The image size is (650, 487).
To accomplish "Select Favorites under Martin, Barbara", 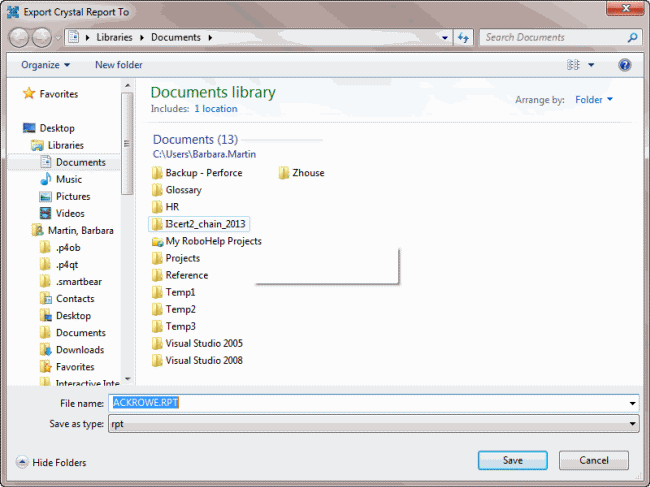I will pos(75,366).
